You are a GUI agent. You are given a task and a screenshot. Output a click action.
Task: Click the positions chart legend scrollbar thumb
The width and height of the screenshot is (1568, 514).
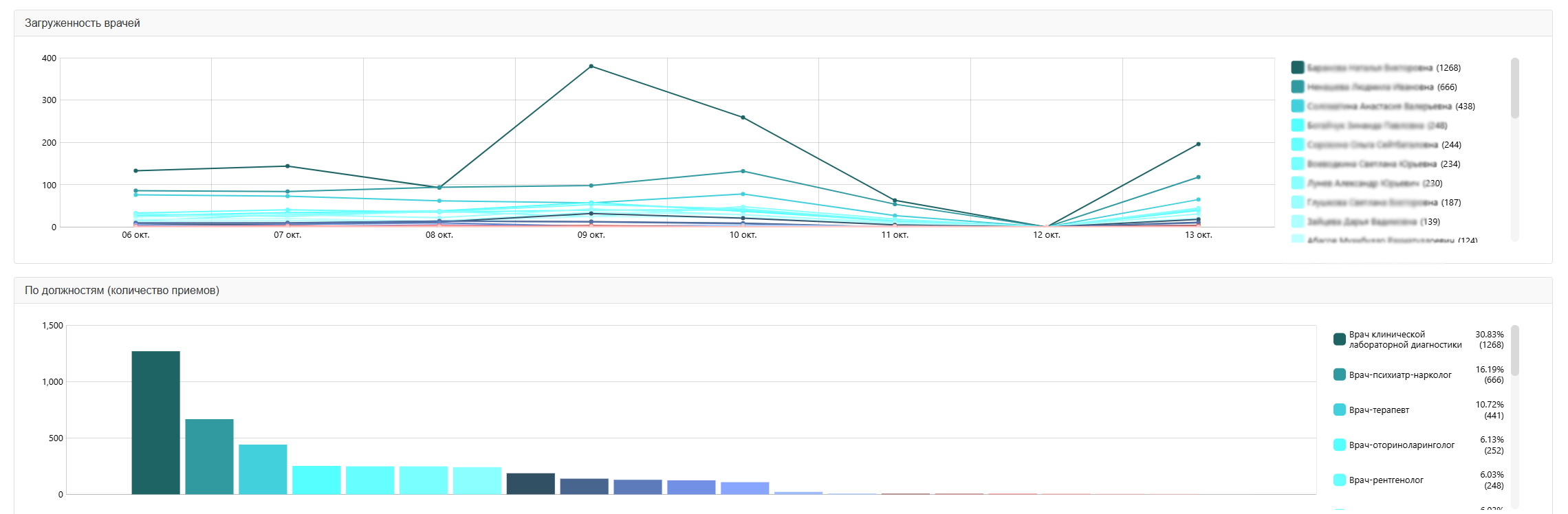pos(1514,350)
